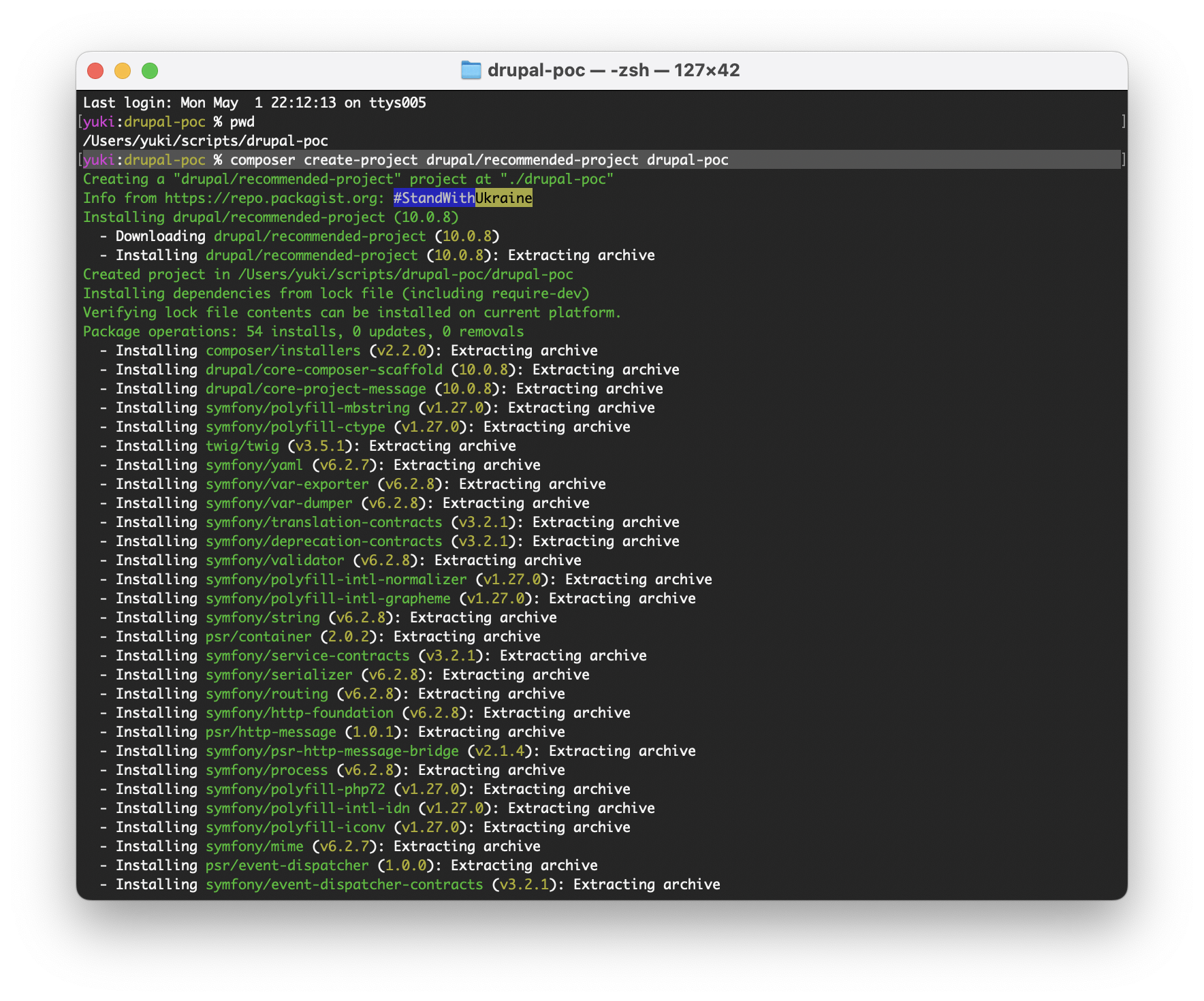
Task: Click drupal/core-project-message package name
Action: tap(316, 389)
